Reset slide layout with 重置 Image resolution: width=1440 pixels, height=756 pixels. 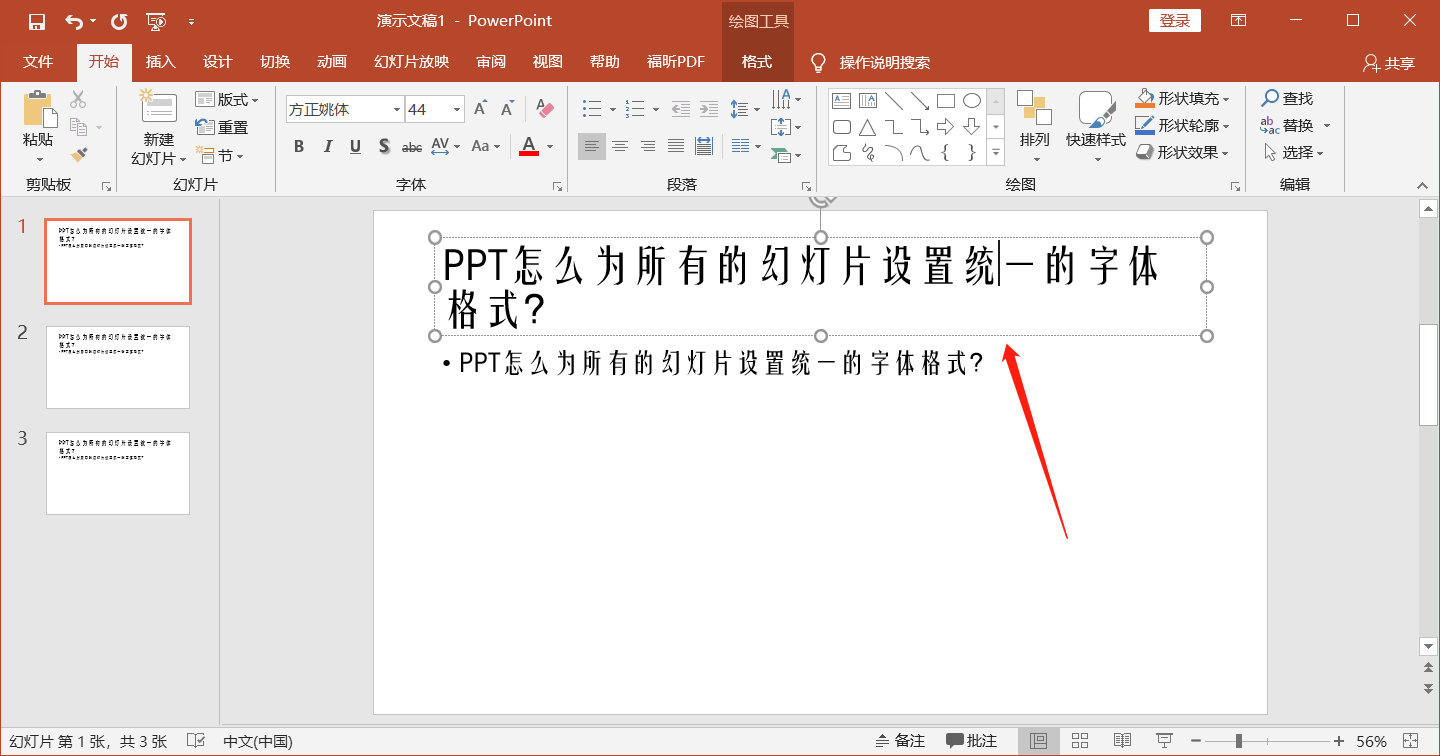[x=221, y=127]
